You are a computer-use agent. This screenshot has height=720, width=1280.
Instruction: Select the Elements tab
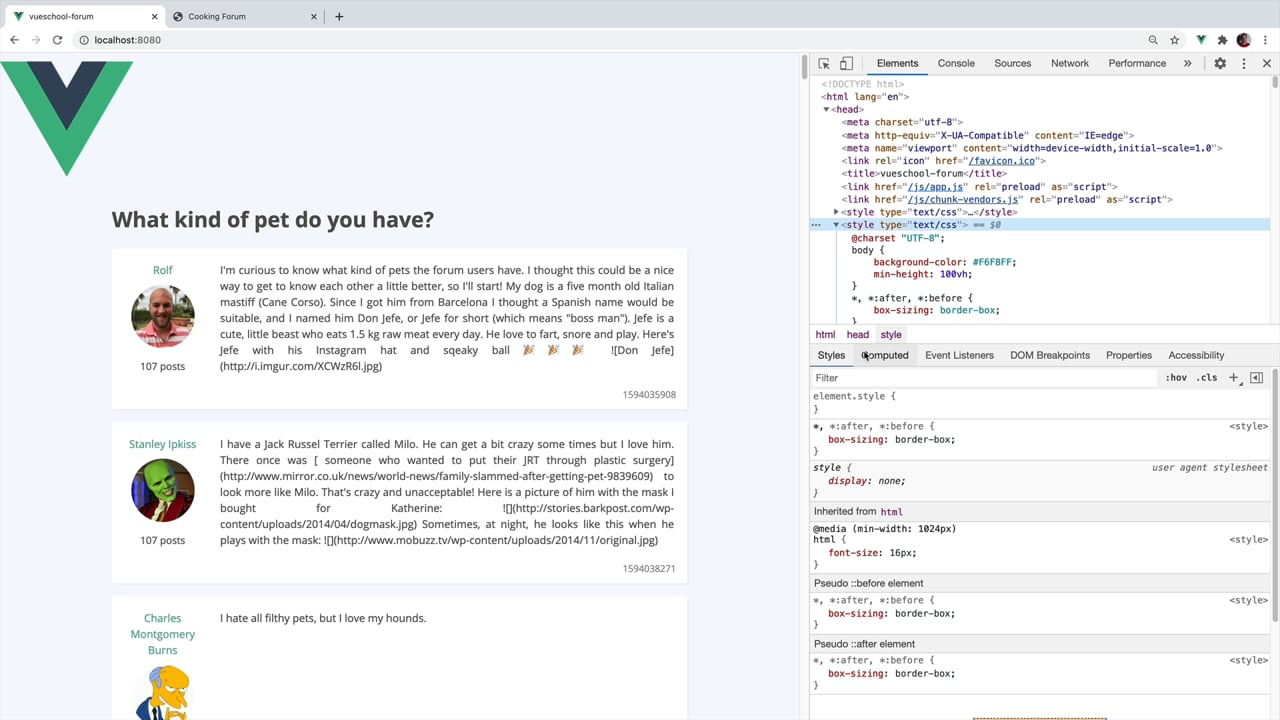coord(897,63)
